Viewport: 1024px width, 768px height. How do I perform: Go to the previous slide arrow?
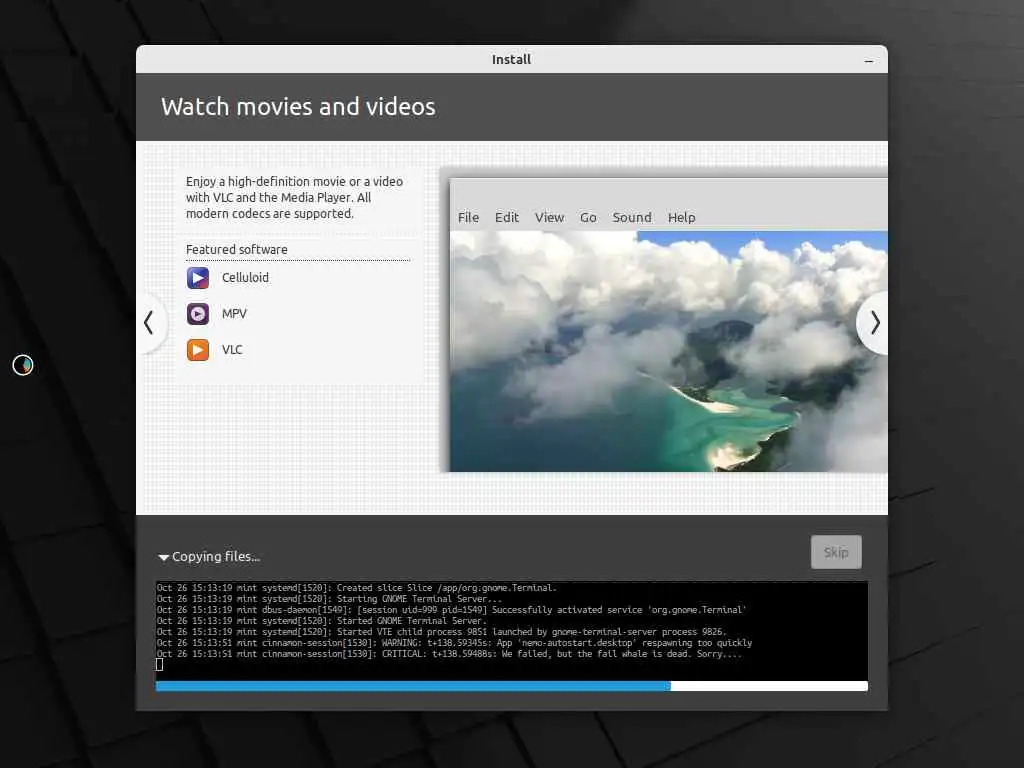click(x=149, y=323)
